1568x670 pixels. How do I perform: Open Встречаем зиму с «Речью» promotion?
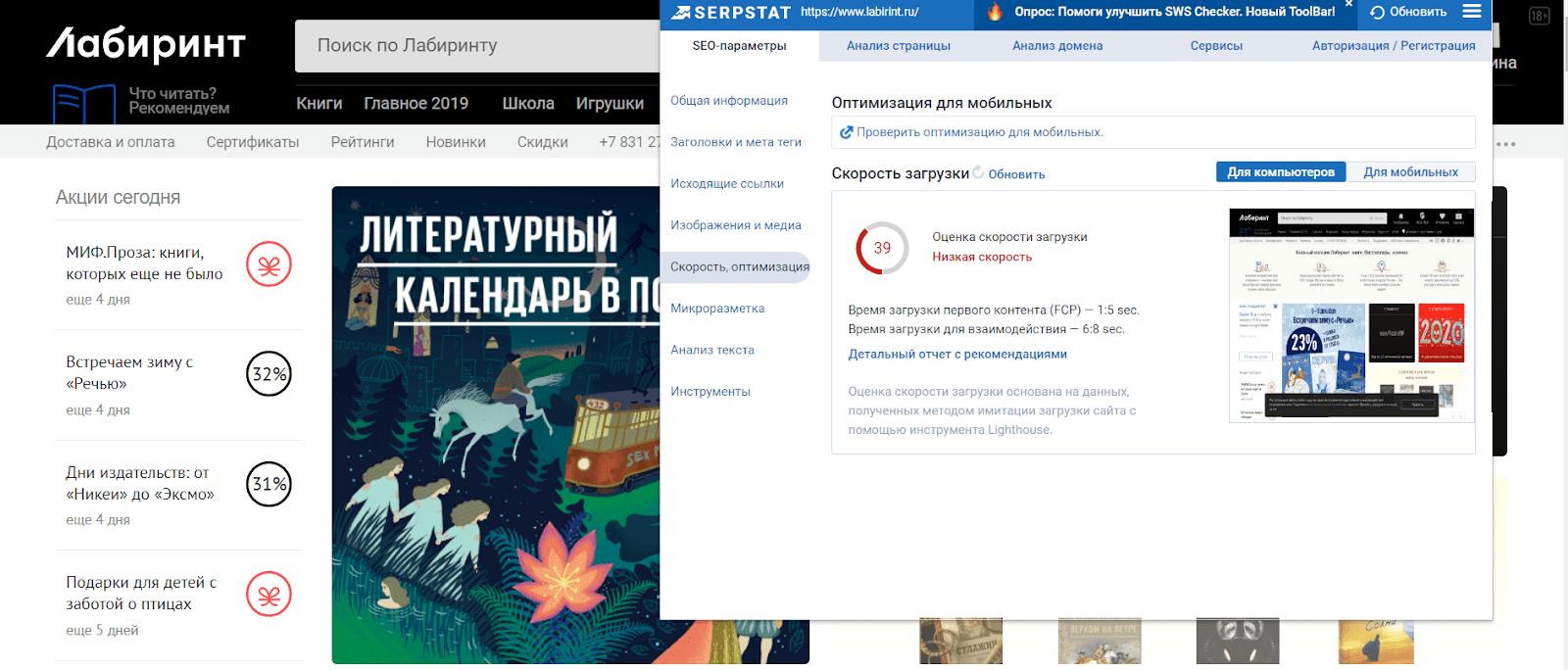pos(129,372)
